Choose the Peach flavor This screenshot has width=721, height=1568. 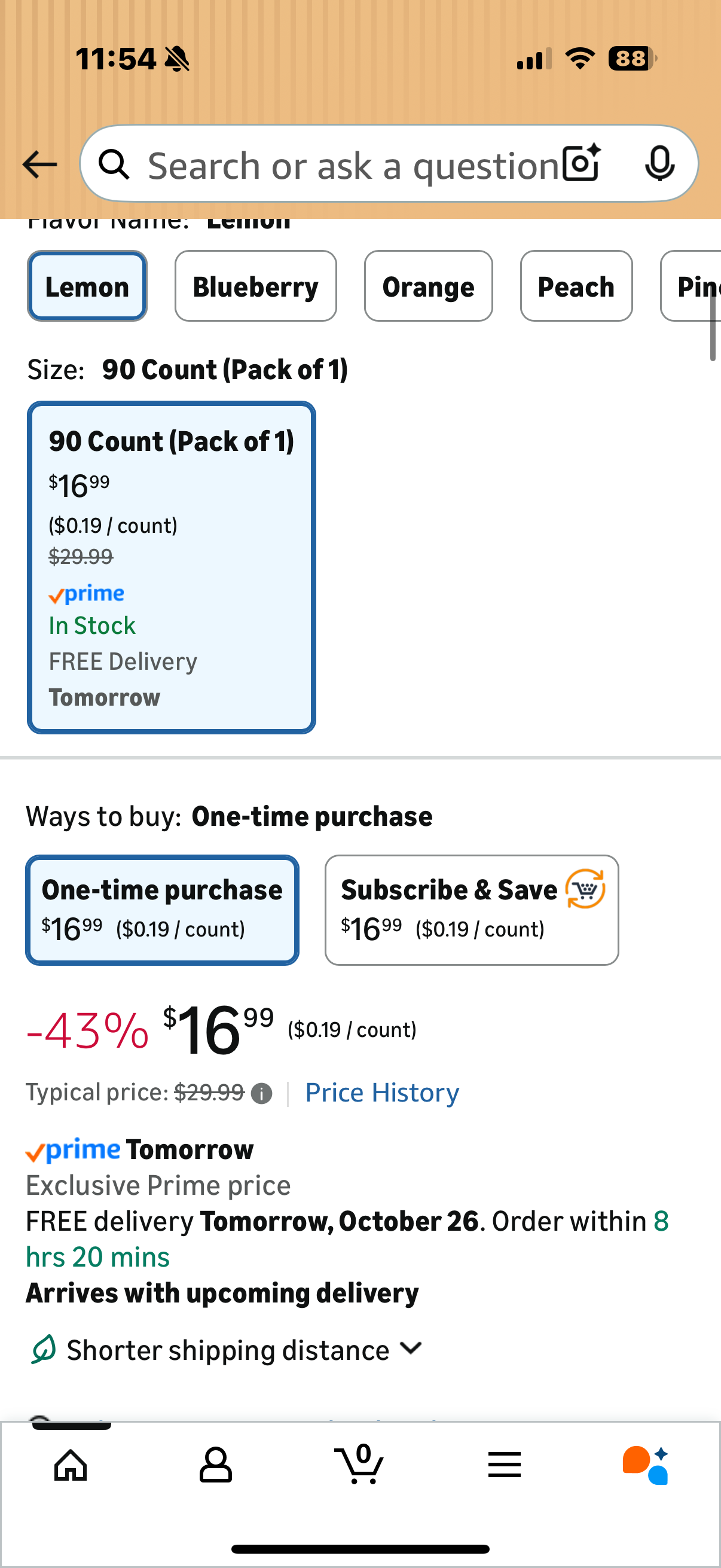pos(576,286)
